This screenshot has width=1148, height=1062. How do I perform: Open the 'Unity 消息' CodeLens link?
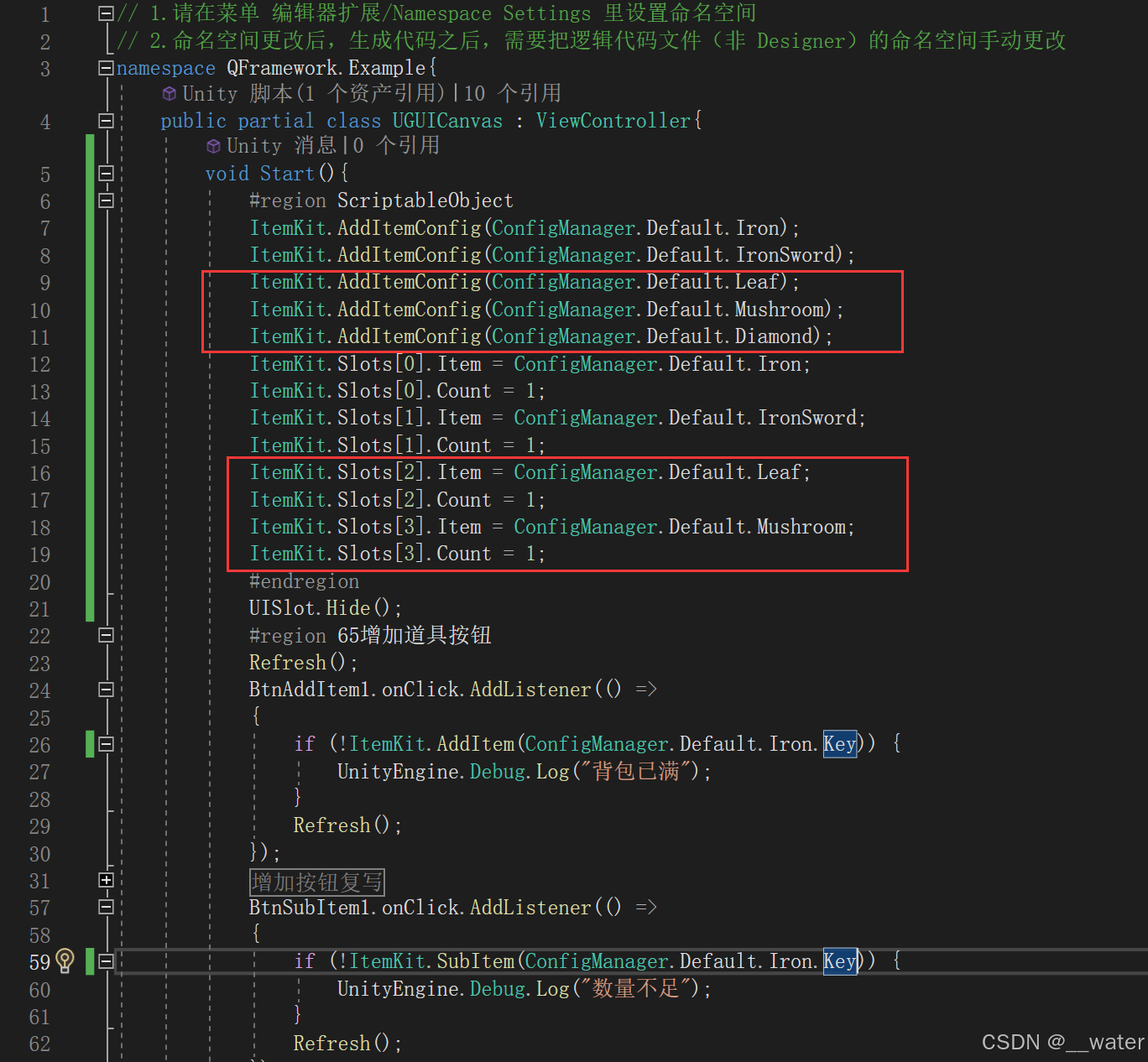[281, 146]
